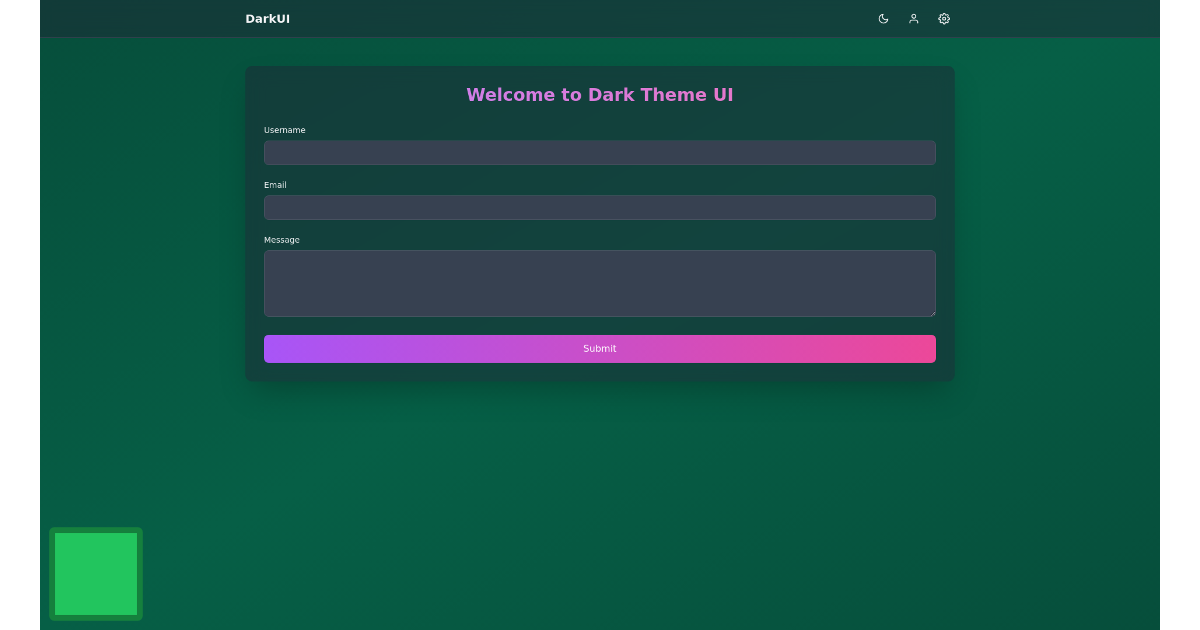Click the textarea resize handle
The image size is (1200, 630).
[931, 312]
